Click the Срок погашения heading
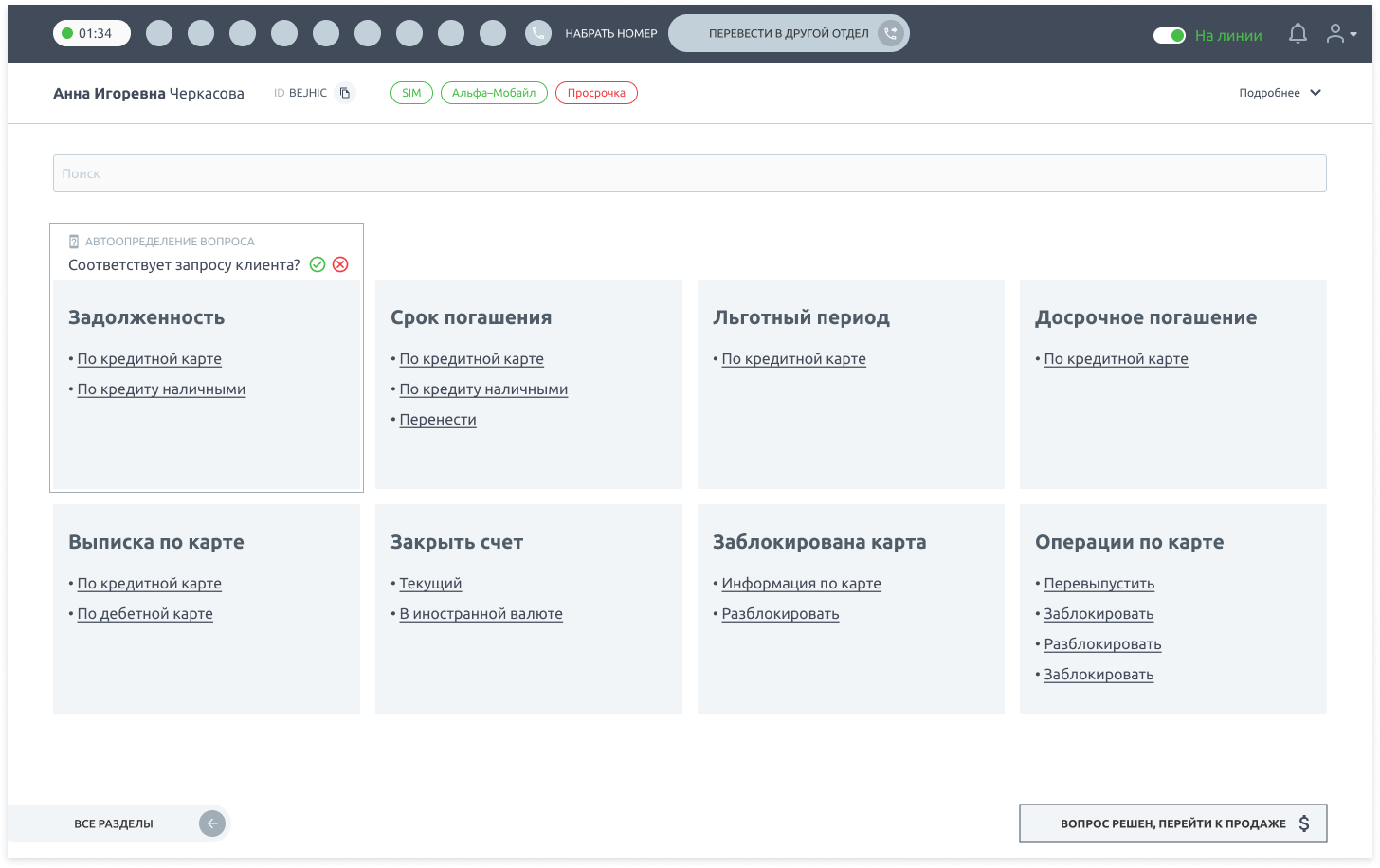The width and height of the screenshot is (1380, 868). click(x=471, y=317)
